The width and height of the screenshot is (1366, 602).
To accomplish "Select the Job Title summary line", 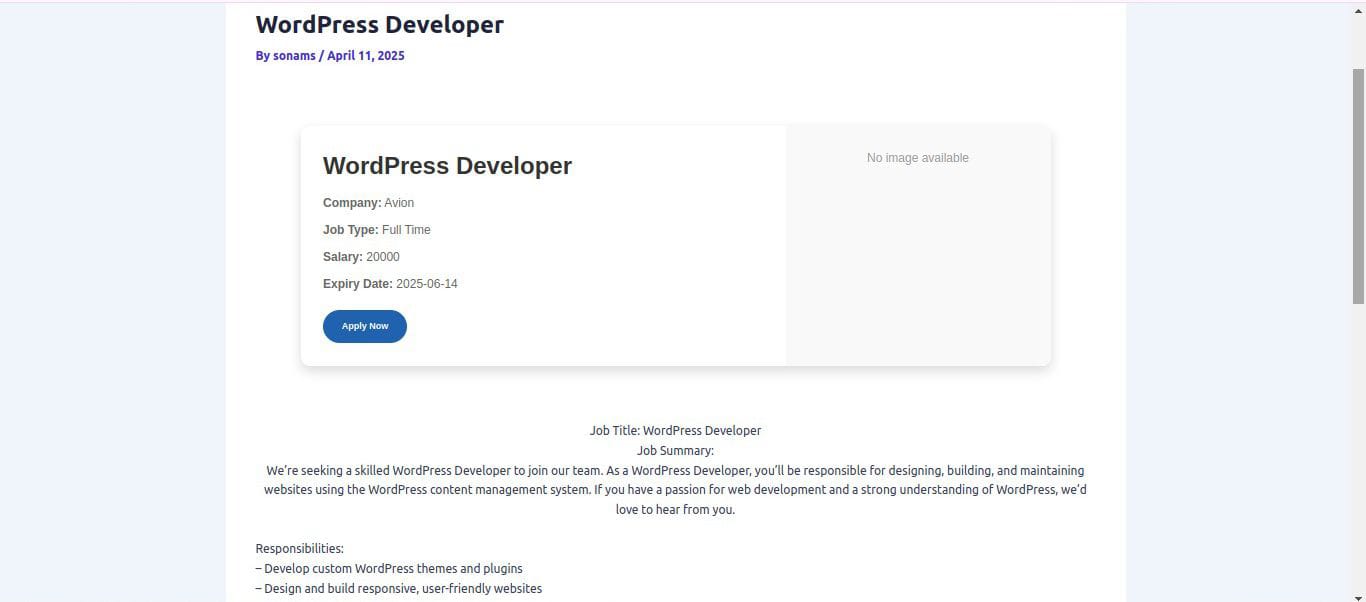I will [675, 430].
